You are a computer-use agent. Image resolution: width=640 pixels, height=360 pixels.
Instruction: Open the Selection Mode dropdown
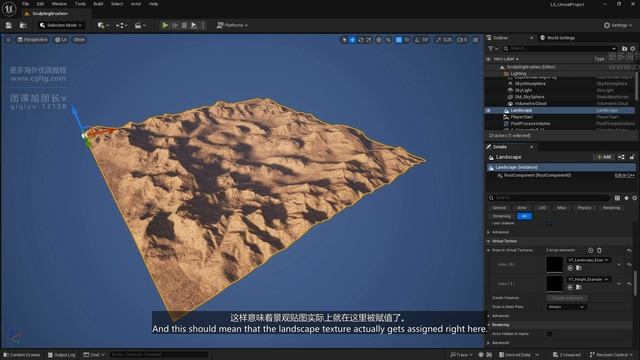pos(61,25)
